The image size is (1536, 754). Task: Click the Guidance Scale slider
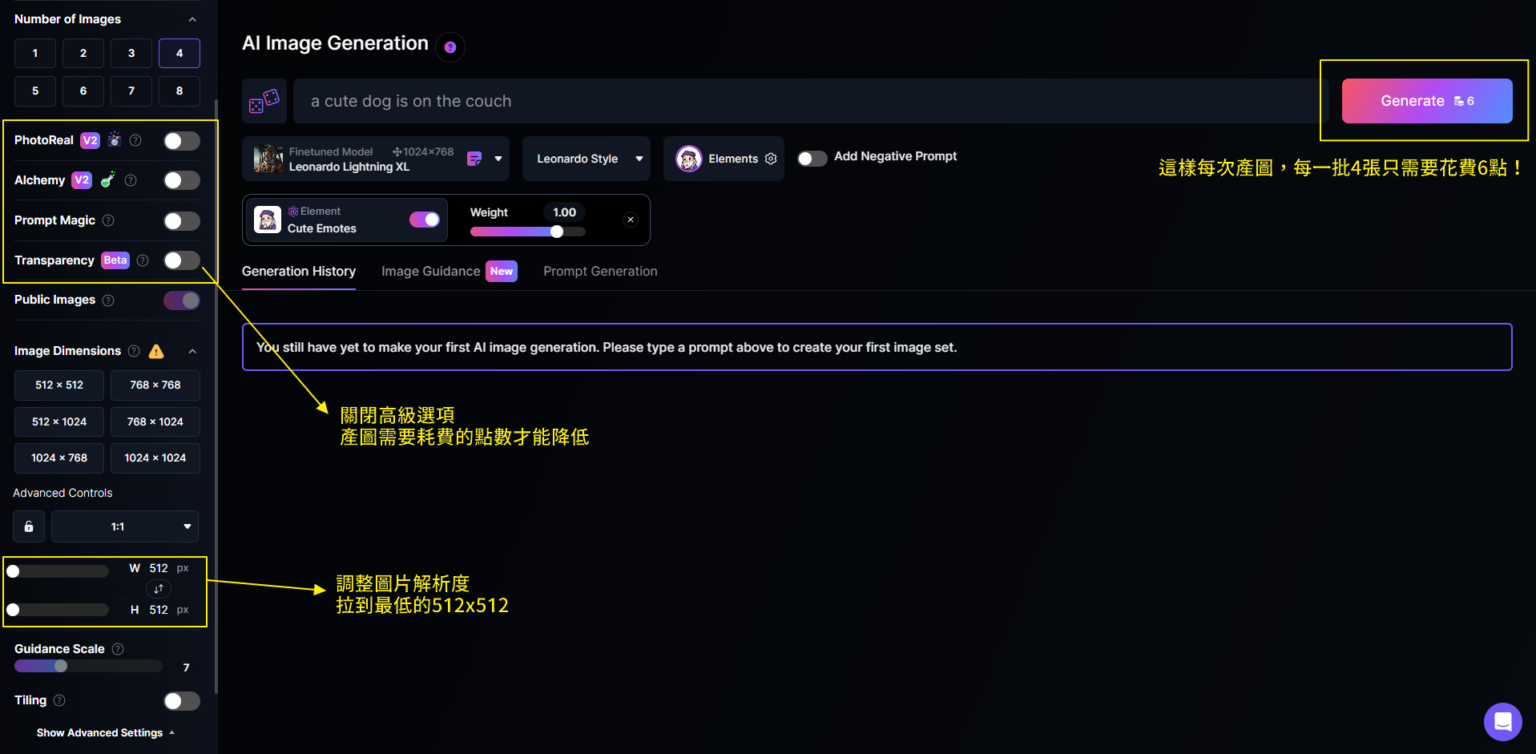pyautogui.click(x=88, y=666)
